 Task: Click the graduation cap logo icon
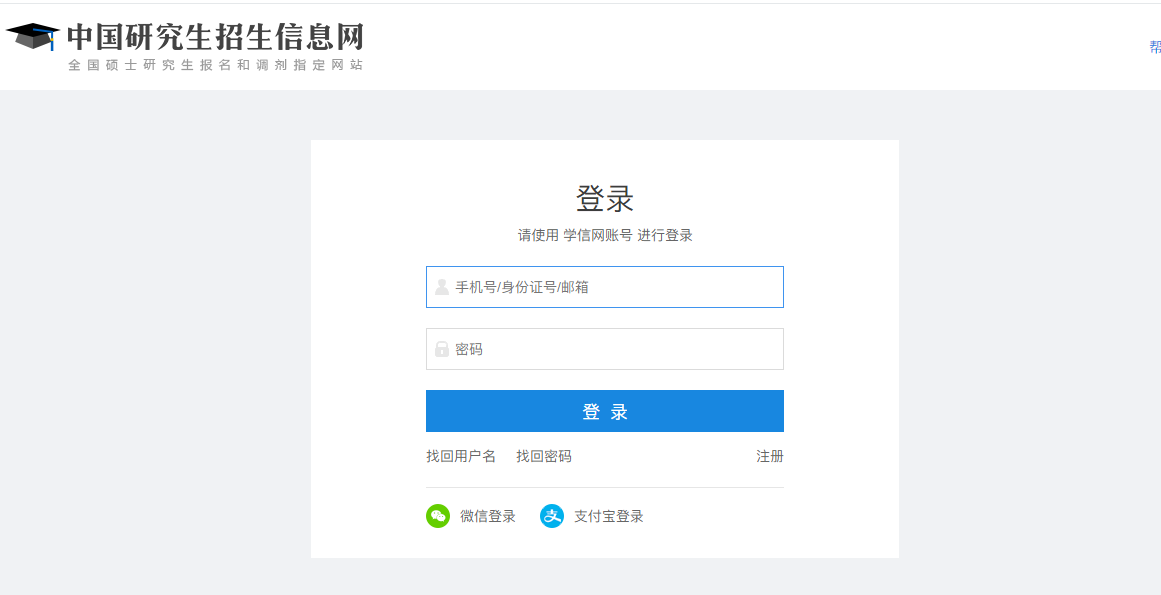(x=33, y=36)
